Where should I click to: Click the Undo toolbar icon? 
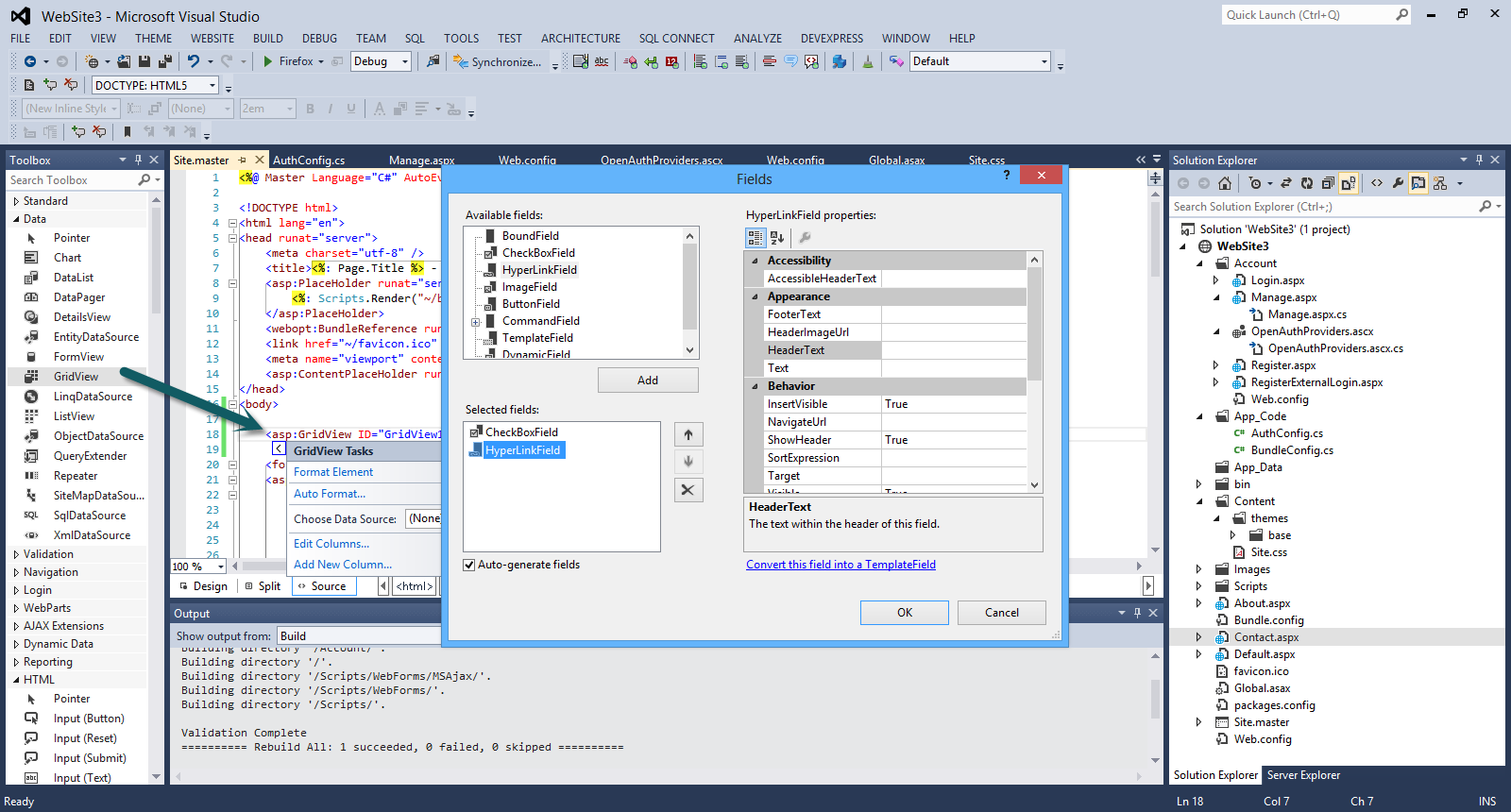click(x=194, y=61)
